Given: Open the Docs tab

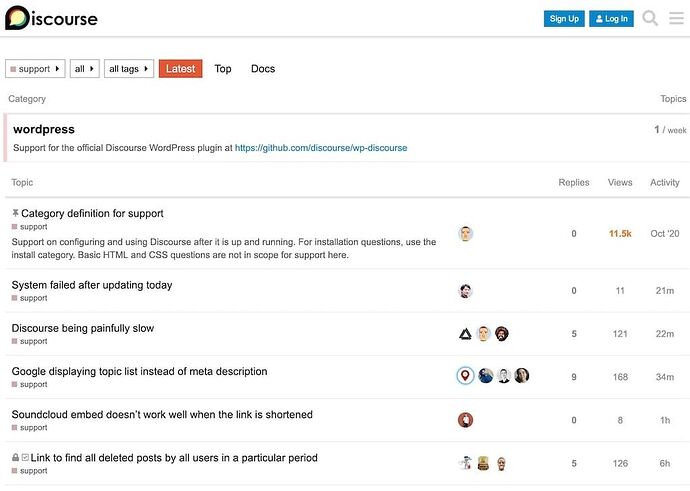Looking at the screenshot, I should 263,69.
